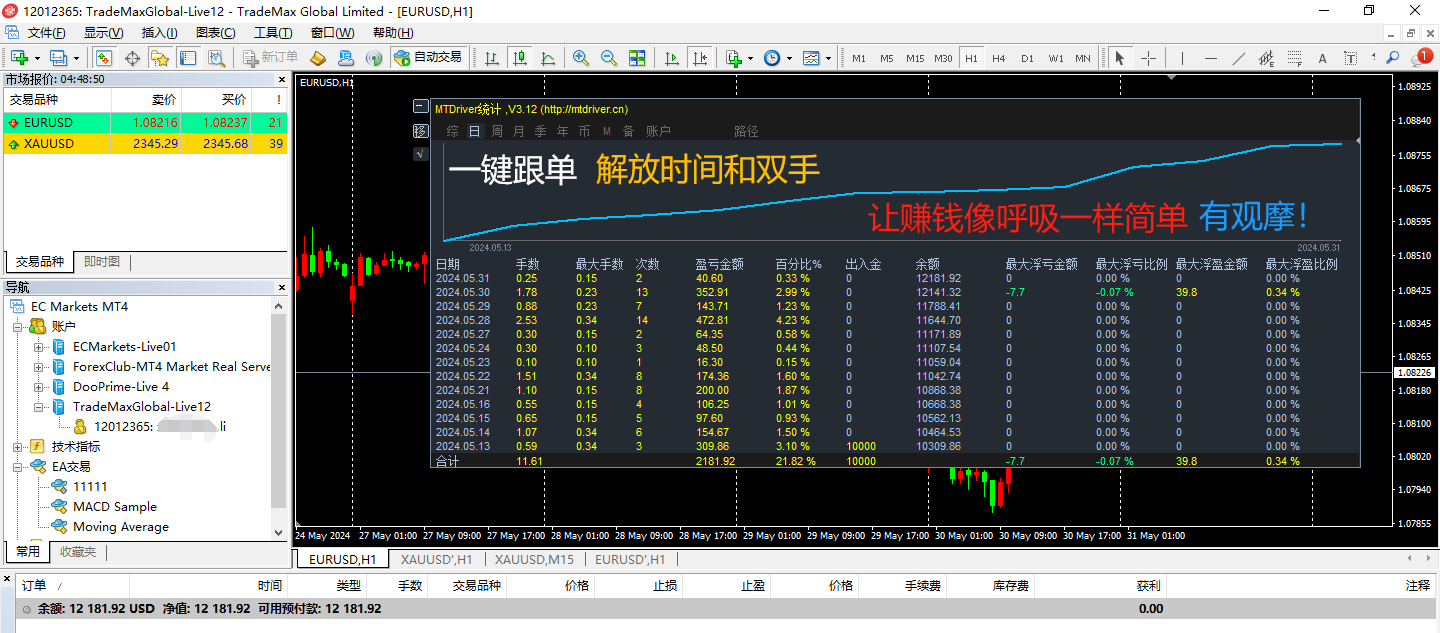Select the XAUUSD row in Market Watch

(146, 144)
